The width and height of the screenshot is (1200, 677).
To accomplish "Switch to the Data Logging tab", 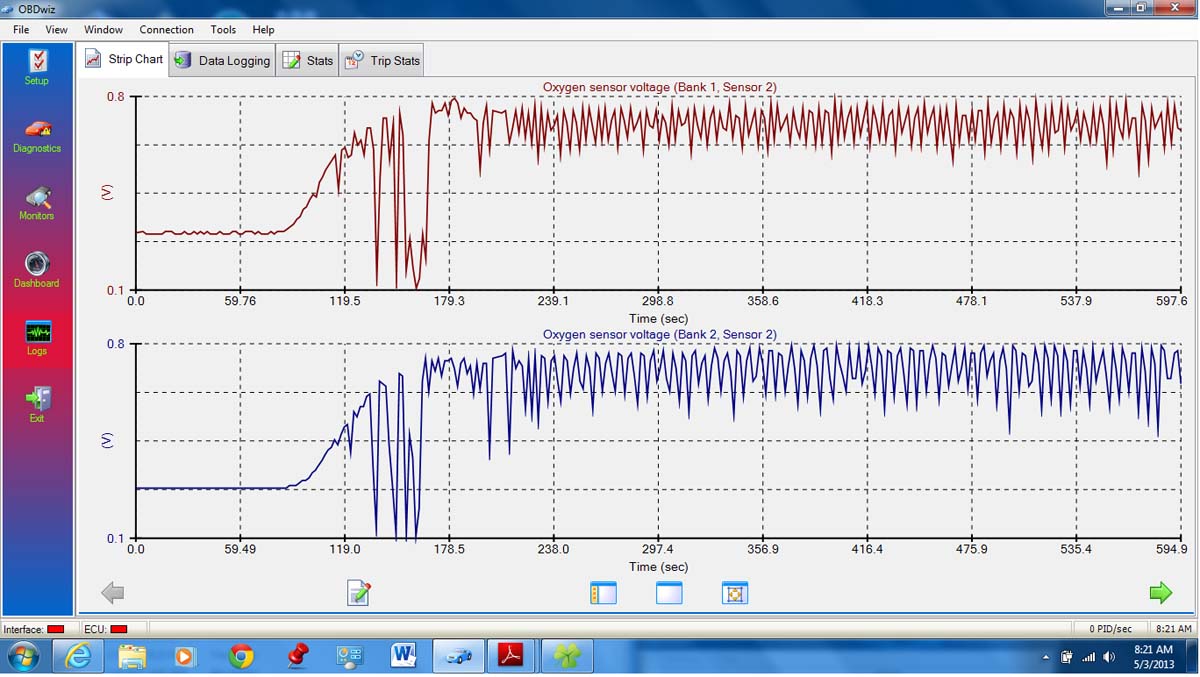I will [223, 60].
